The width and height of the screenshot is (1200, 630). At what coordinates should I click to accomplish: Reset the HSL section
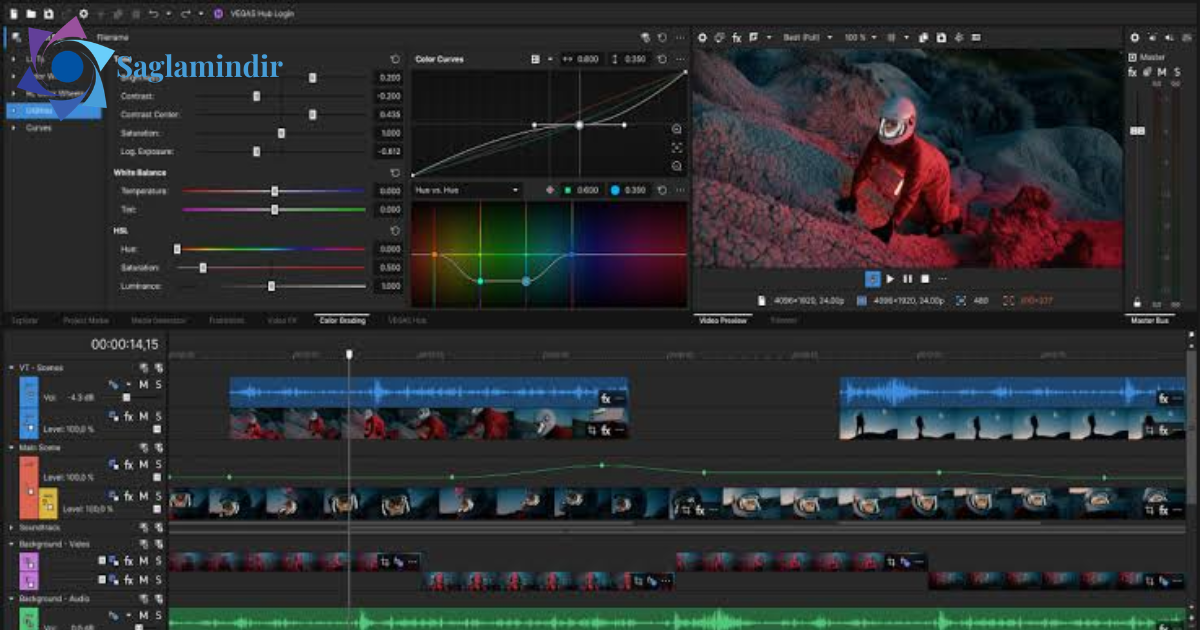(x=395, y=230)
